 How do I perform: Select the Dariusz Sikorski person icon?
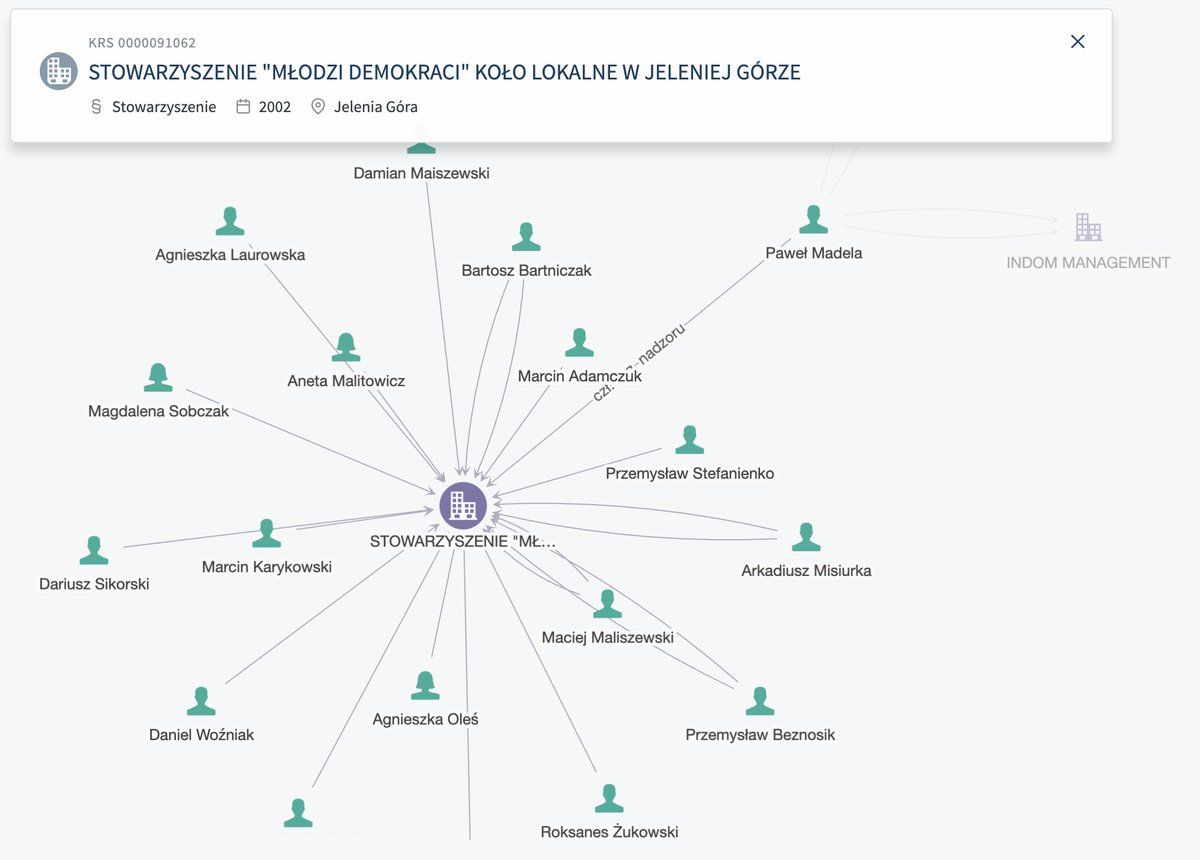click(x=94, y=550)
